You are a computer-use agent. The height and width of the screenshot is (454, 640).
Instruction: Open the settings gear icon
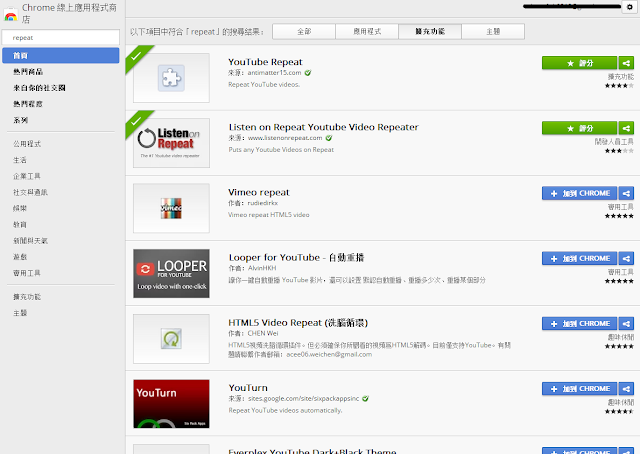click(x=629, y=7)
